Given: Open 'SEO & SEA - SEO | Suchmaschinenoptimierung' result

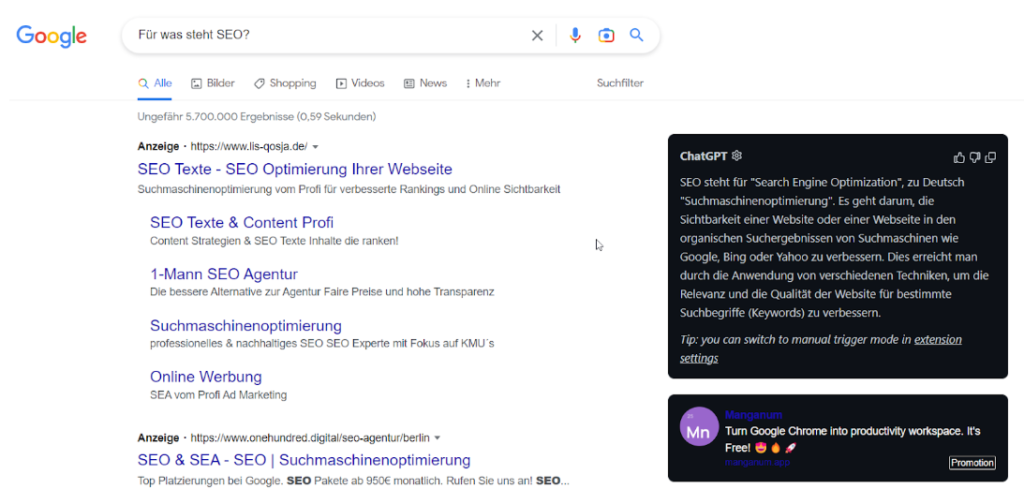Looking at the screenshot, I should (x=304, y=460).
